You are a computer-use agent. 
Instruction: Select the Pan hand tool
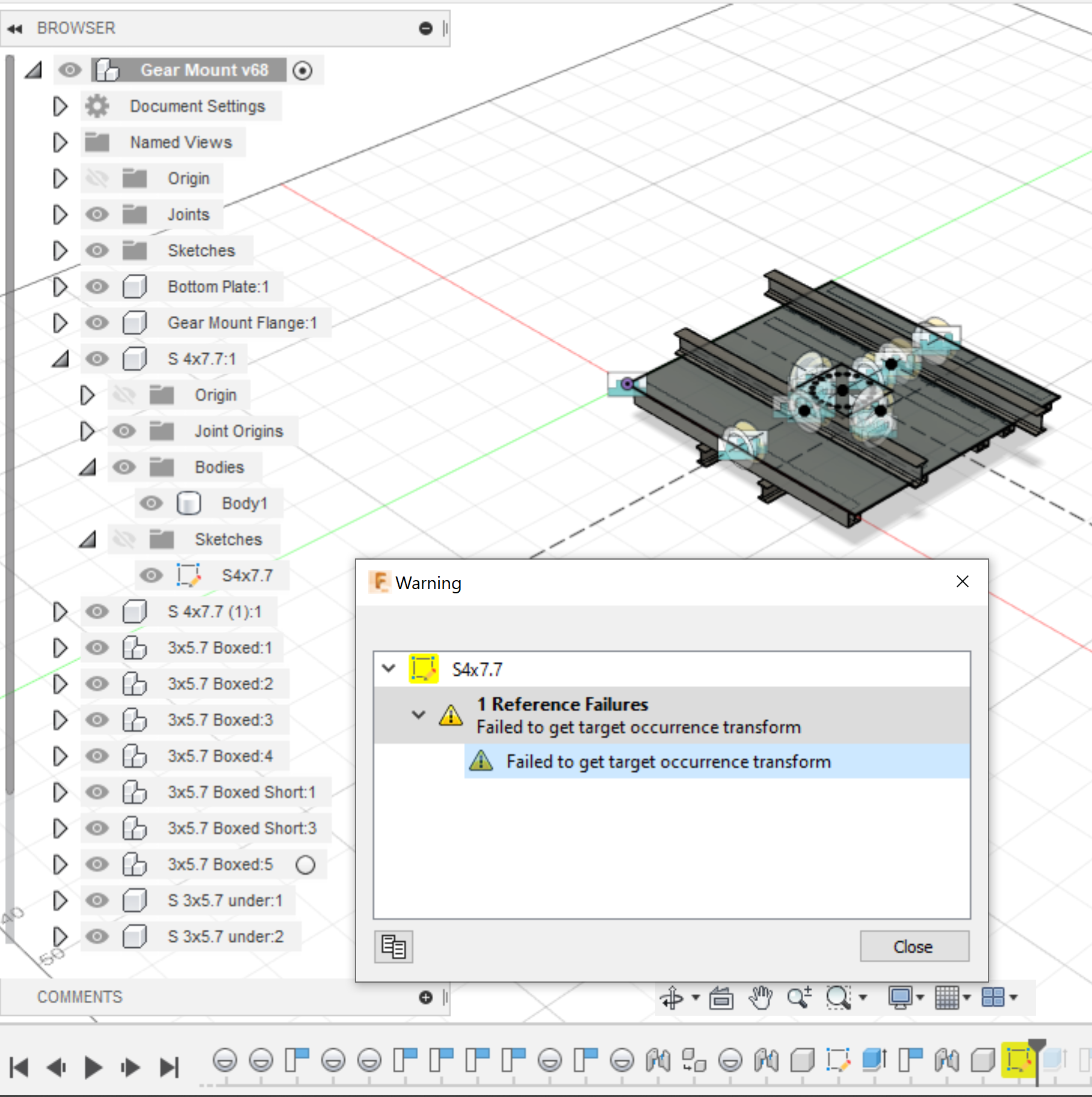pos(760,997)
